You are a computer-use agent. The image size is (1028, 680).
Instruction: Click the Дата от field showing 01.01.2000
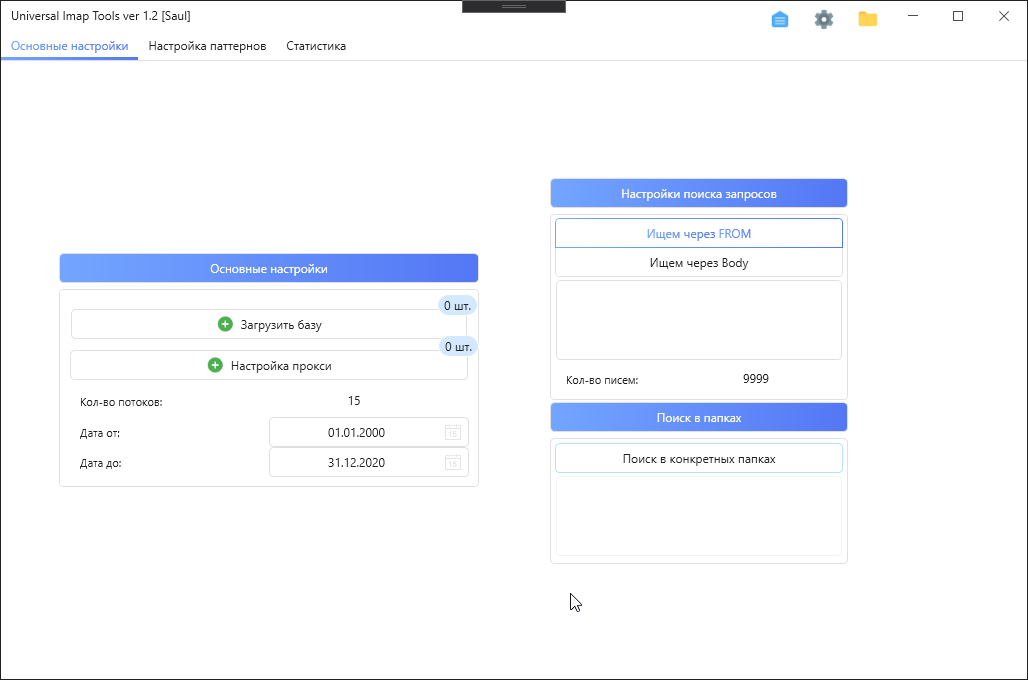356,432
